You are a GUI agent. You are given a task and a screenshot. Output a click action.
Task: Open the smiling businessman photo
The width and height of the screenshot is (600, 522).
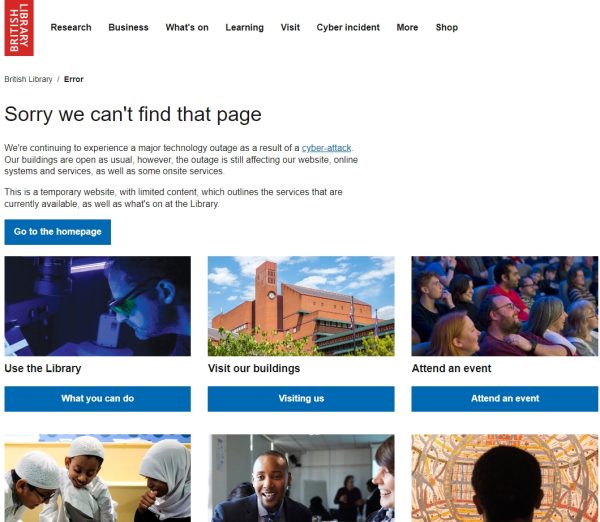301,478
